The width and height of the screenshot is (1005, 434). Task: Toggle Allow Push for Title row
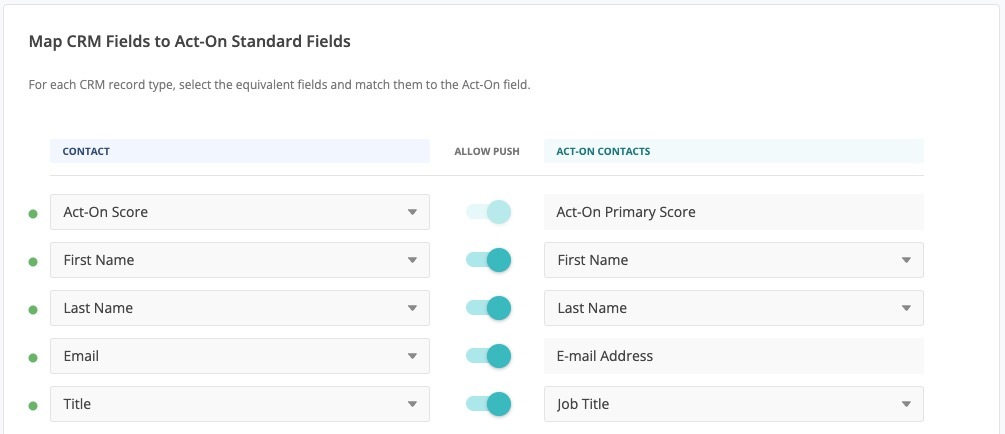click(x=488, y=404)
